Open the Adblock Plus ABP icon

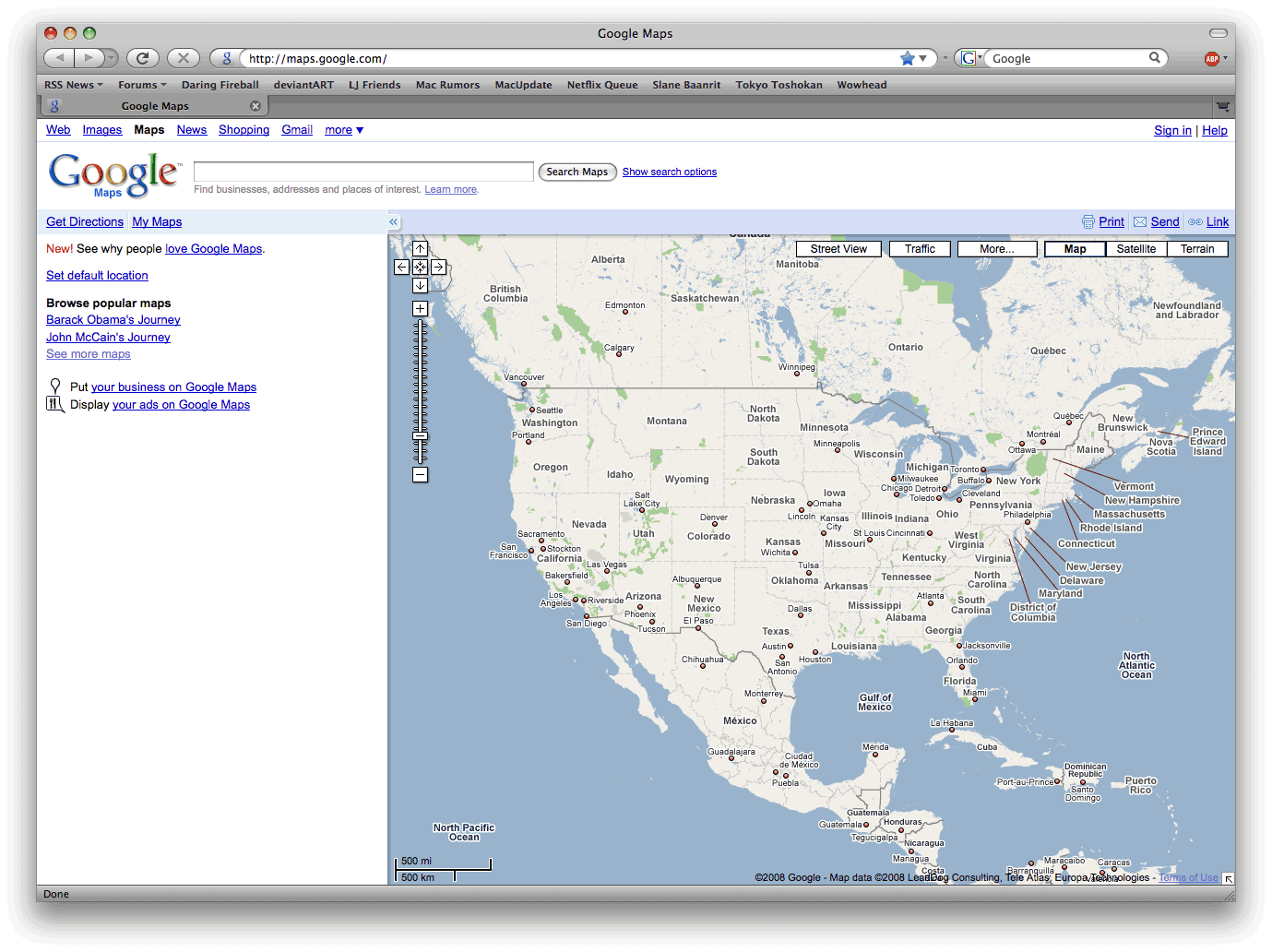[x=1211, y=59]
